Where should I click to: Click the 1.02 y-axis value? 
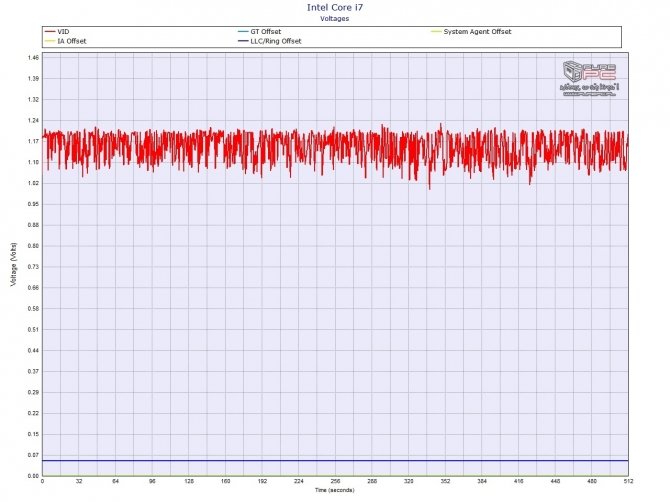(33, 183)
